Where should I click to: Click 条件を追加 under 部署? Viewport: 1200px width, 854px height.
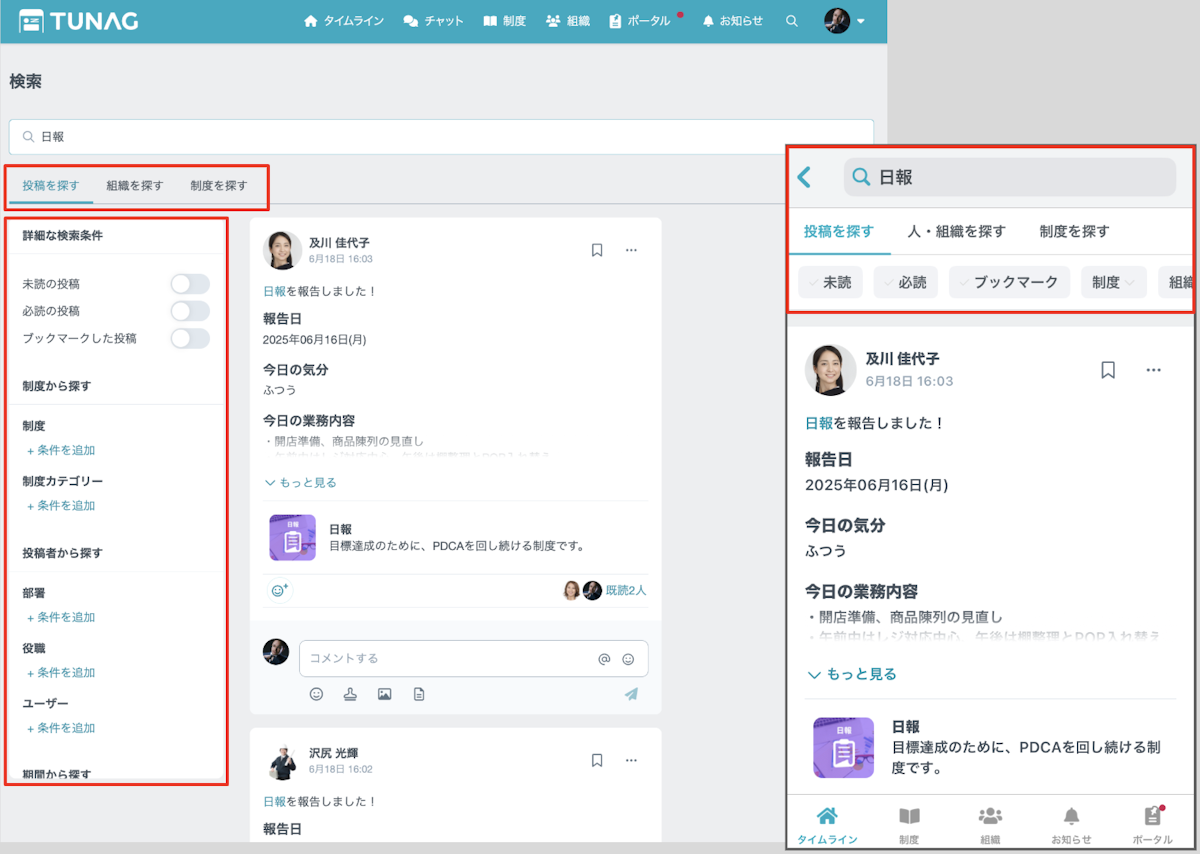pyautogui.click(x=60, y=617)
